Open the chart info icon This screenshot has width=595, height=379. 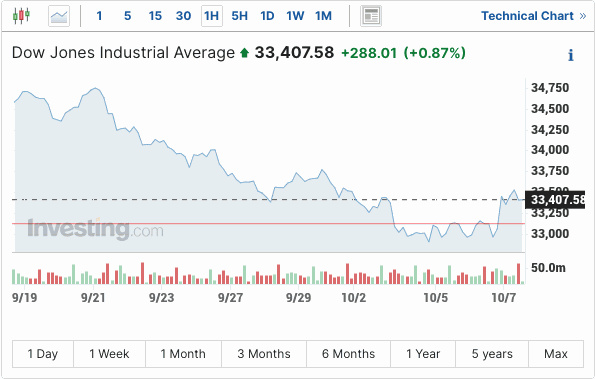point(571,55)
